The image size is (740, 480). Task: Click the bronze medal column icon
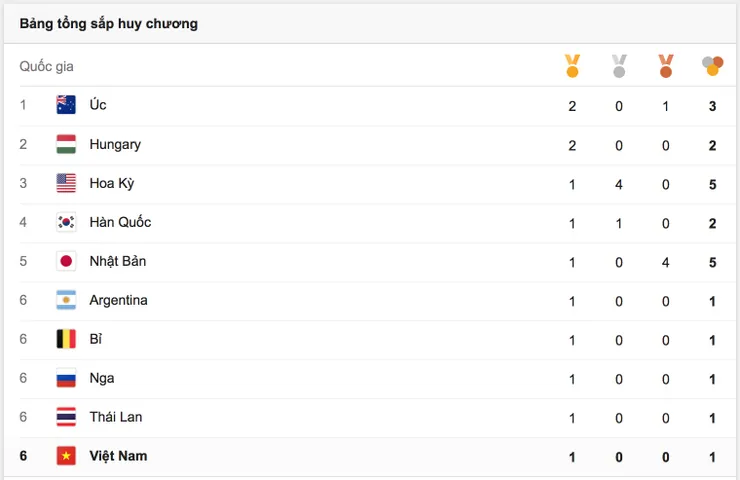coord(665,66)
